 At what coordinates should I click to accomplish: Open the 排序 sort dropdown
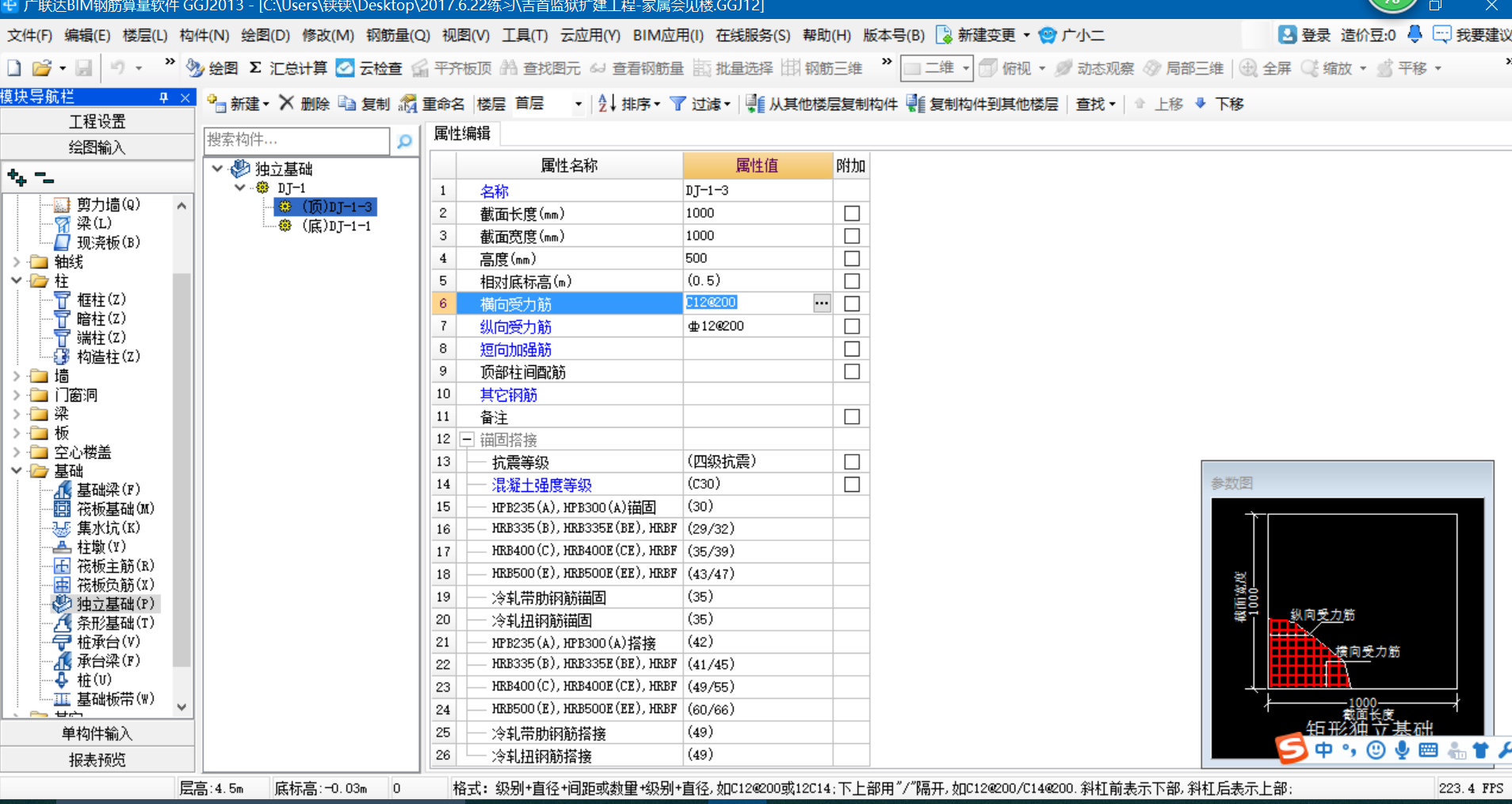pyautogui.click(x=657, y=105)
